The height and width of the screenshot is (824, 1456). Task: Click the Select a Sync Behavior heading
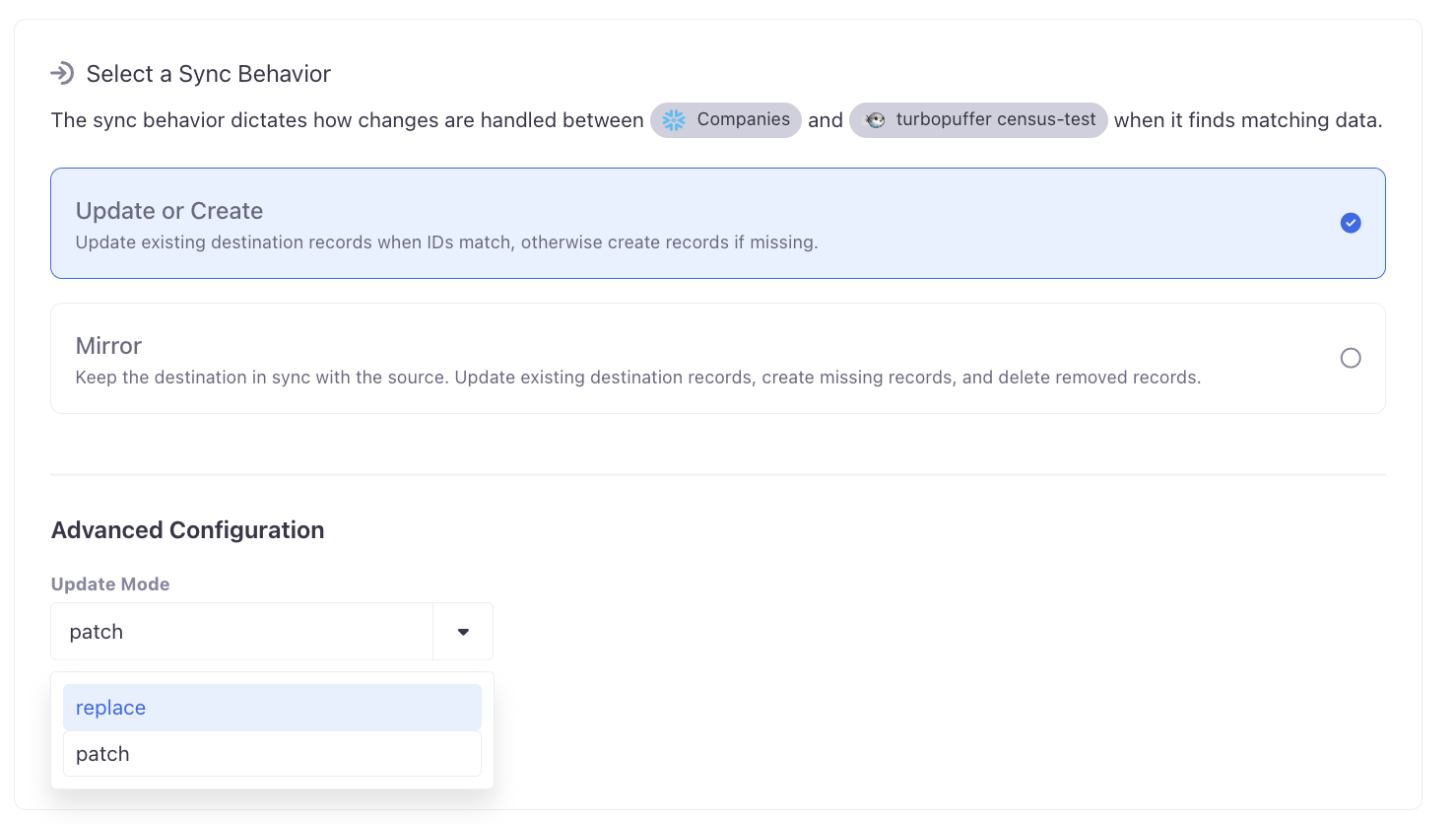pyautogui.click(x=208, y=74)
